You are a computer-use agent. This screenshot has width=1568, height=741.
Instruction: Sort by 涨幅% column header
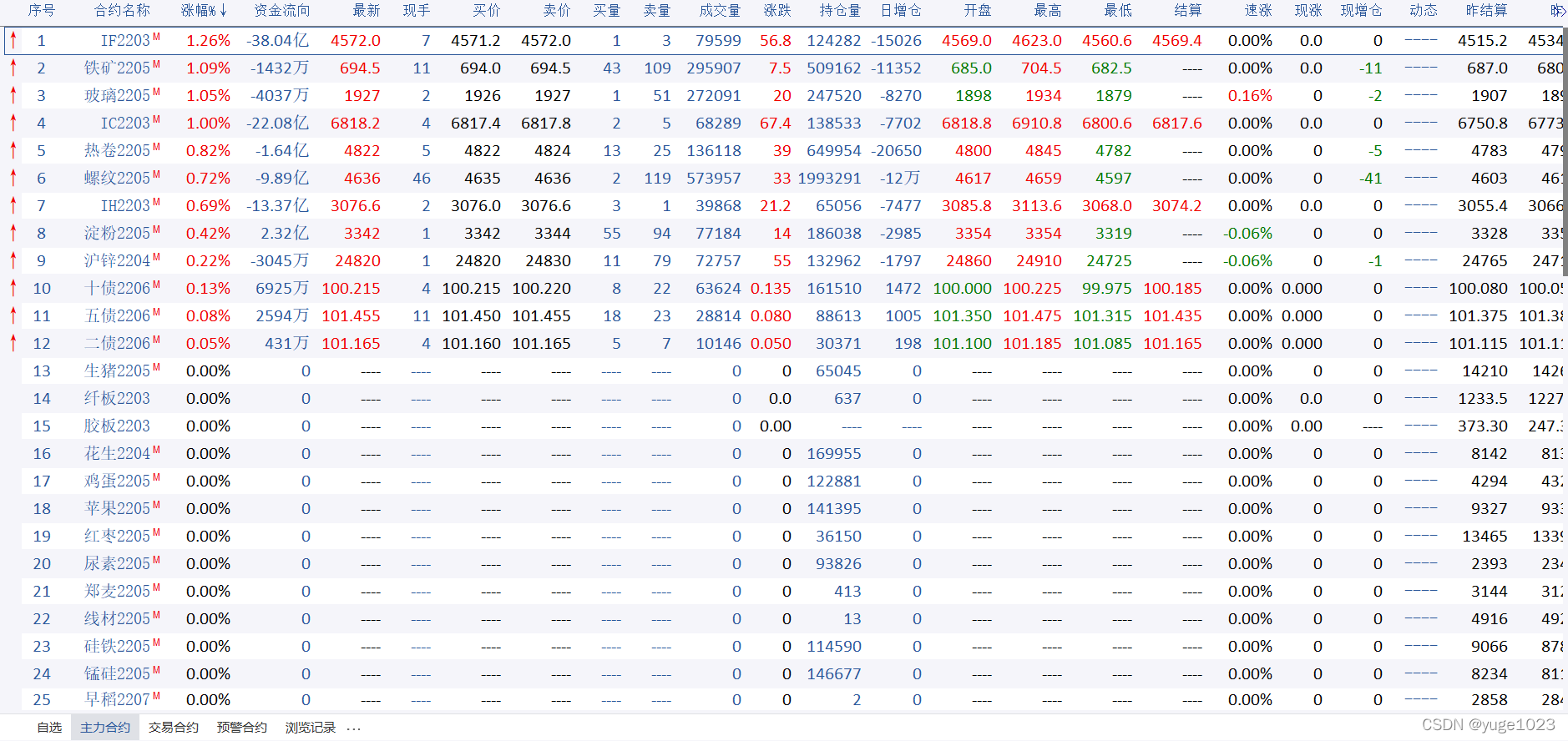point(204,10)
